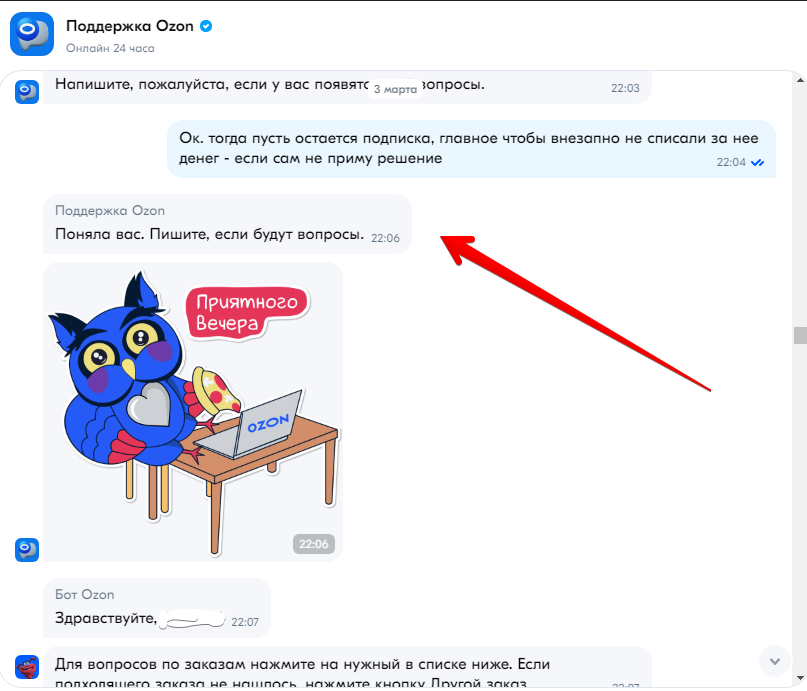Click the double checkmark read receipt
Viewport: 807px width, 691px height.
point(757,163)
